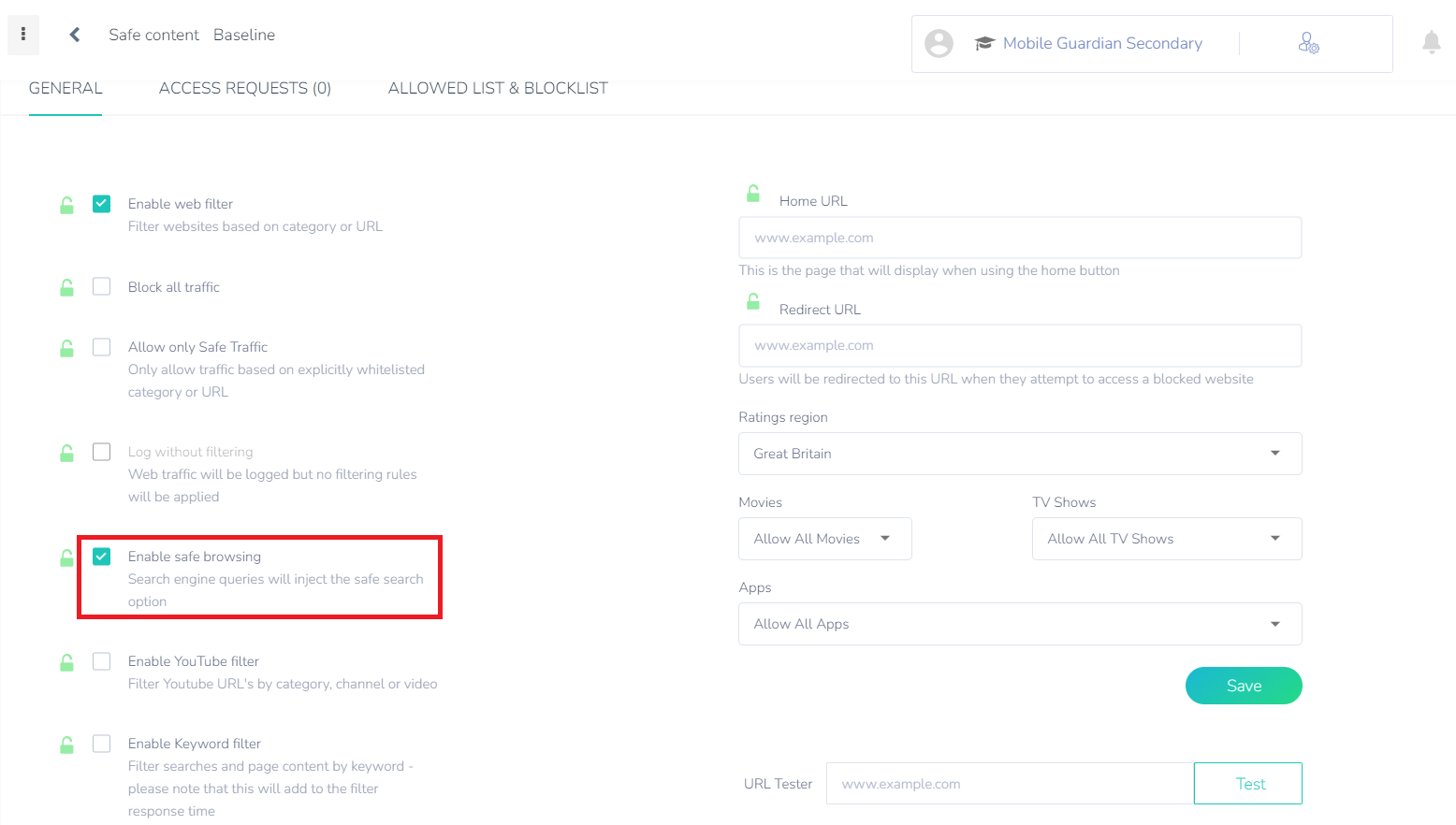Switch to the ALLOWED LIST & BLOCKLIST tab

tap(498, 89)
